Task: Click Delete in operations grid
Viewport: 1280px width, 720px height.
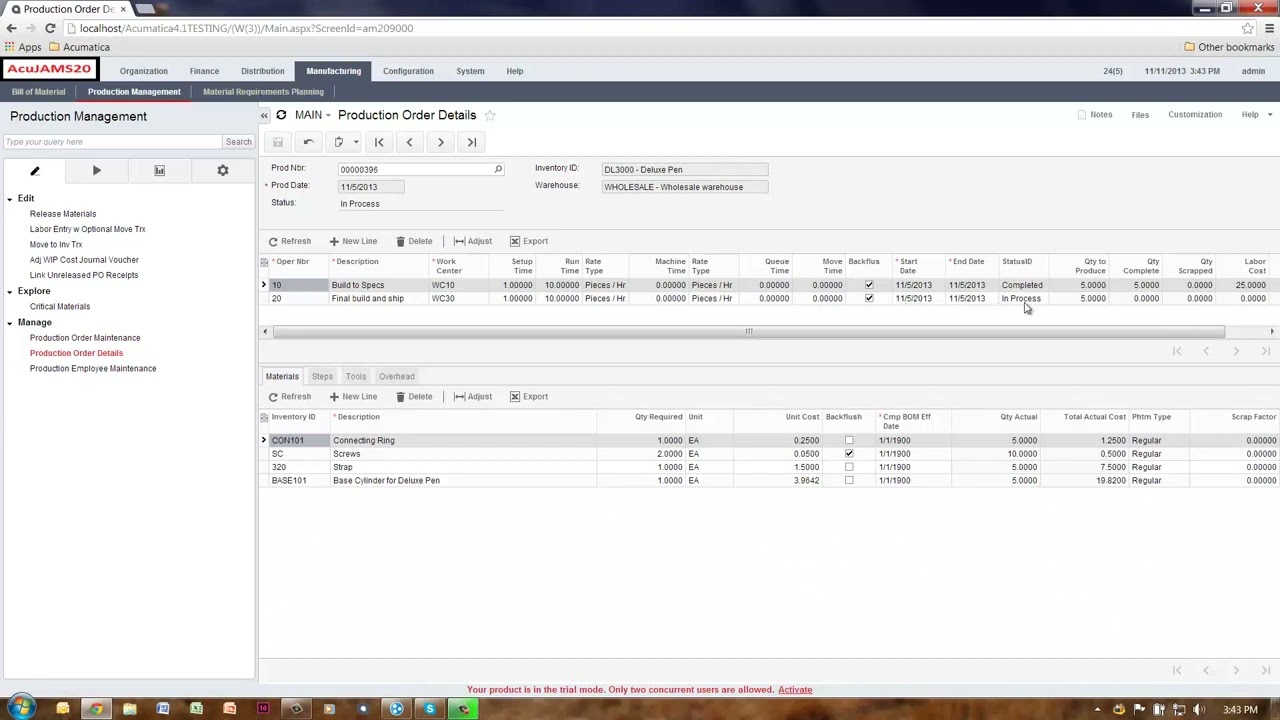Action: tap(414, 241)
